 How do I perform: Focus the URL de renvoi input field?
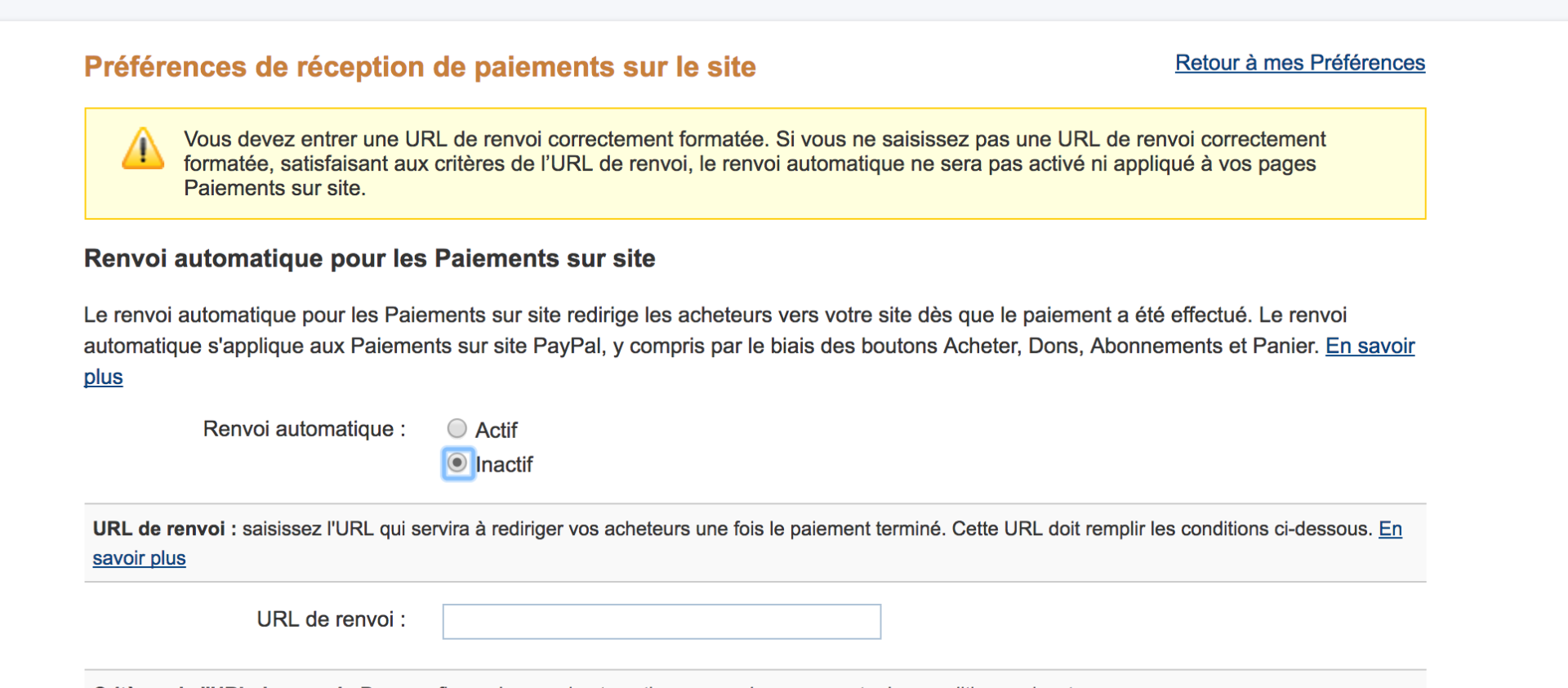661,622
